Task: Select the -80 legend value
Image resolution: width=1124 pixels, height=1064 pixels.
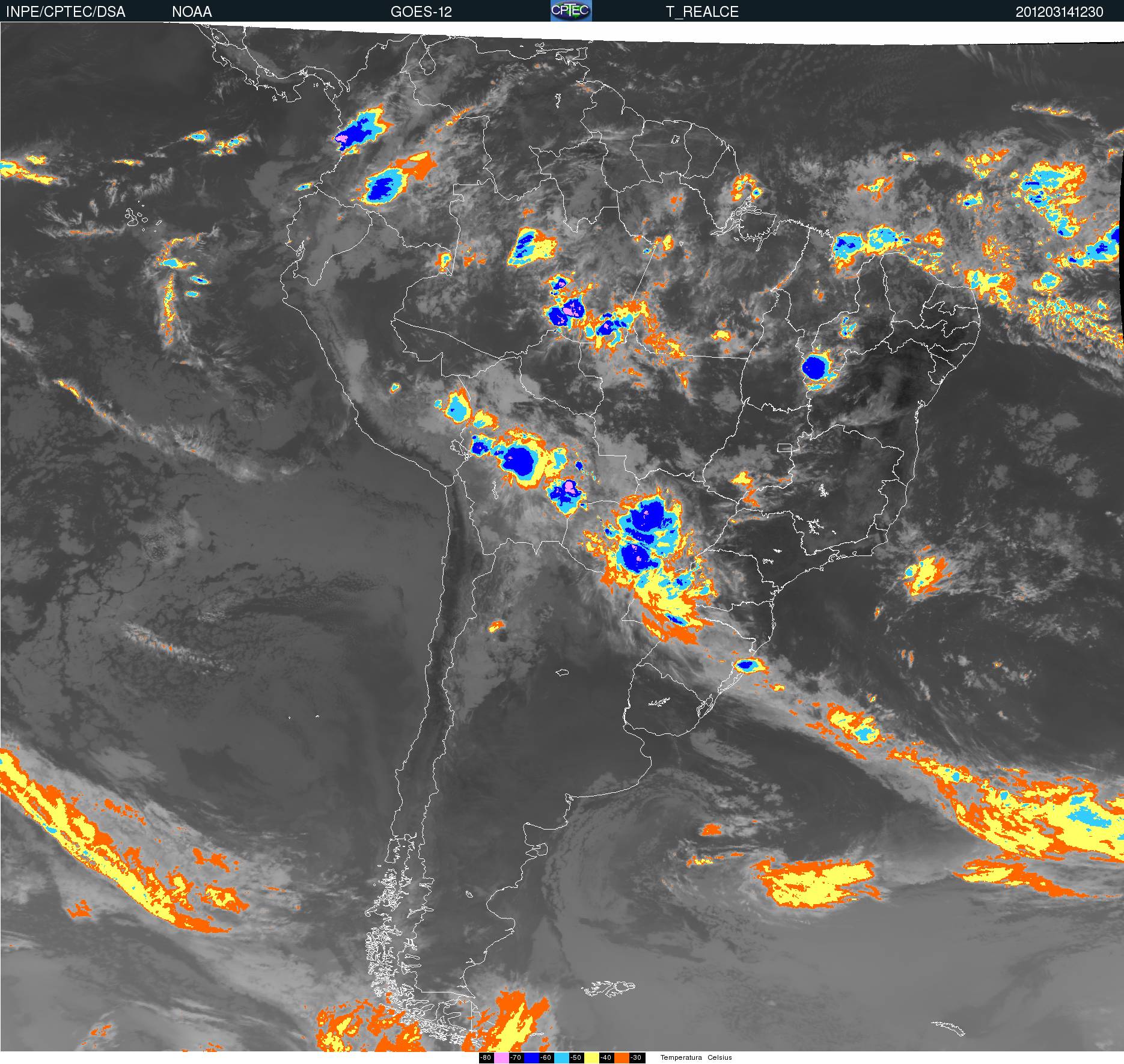Action: pyautogui.click(x=486, y=1058)
